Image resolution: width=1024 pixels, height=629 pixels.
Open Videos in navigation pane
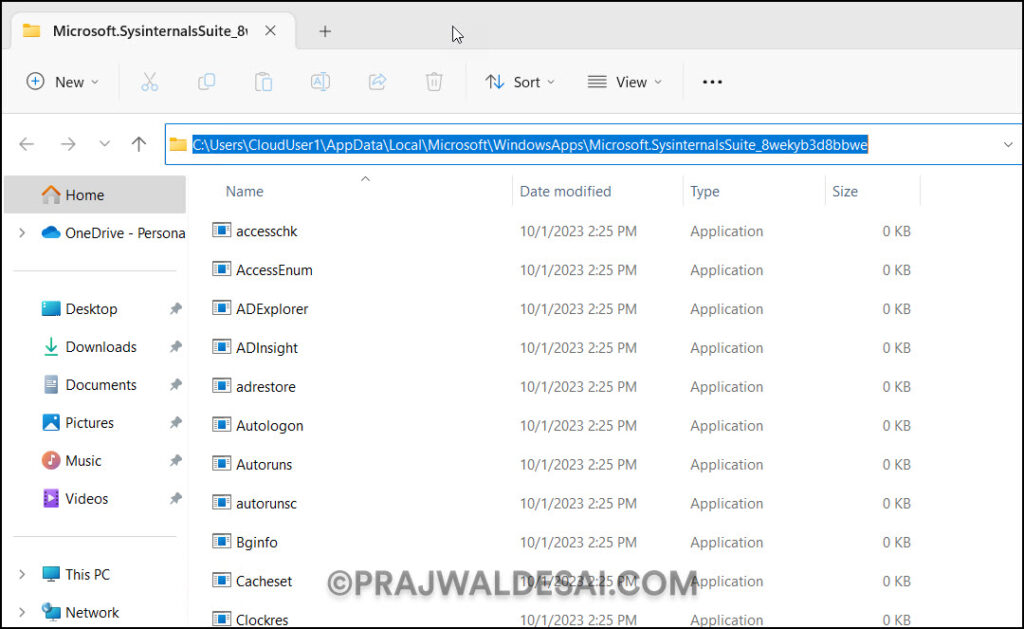(86, 498)
